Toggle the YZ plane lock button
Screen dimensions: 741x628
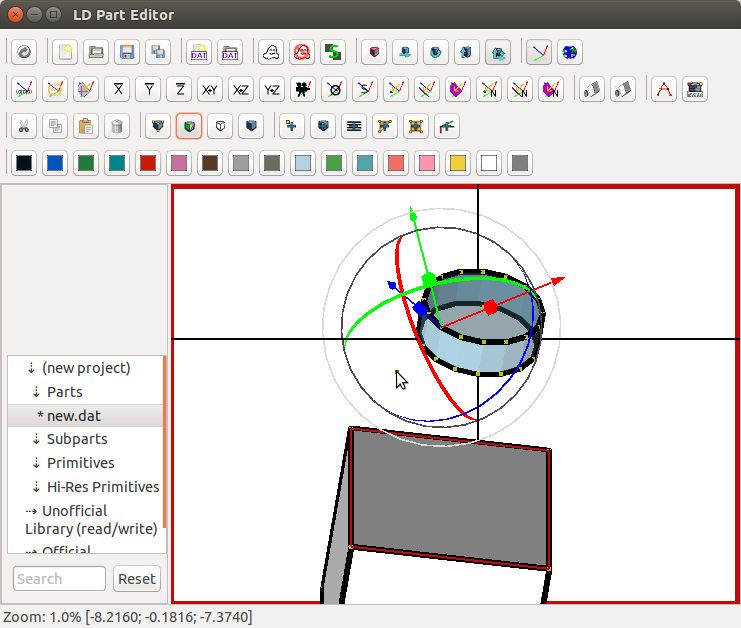pyautogui.click(x=272, y=89)
